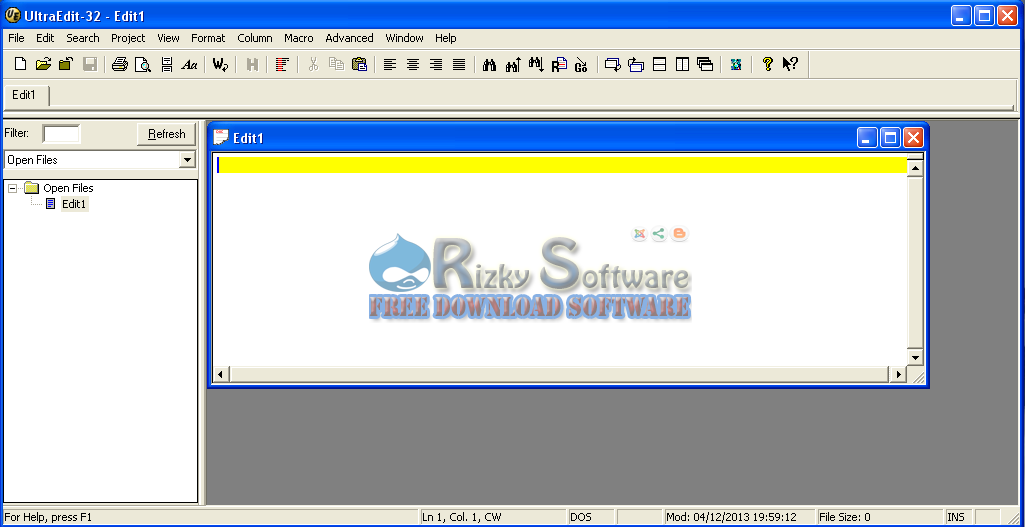
Task: Open the File menu
Action: [x=16, y=38]
